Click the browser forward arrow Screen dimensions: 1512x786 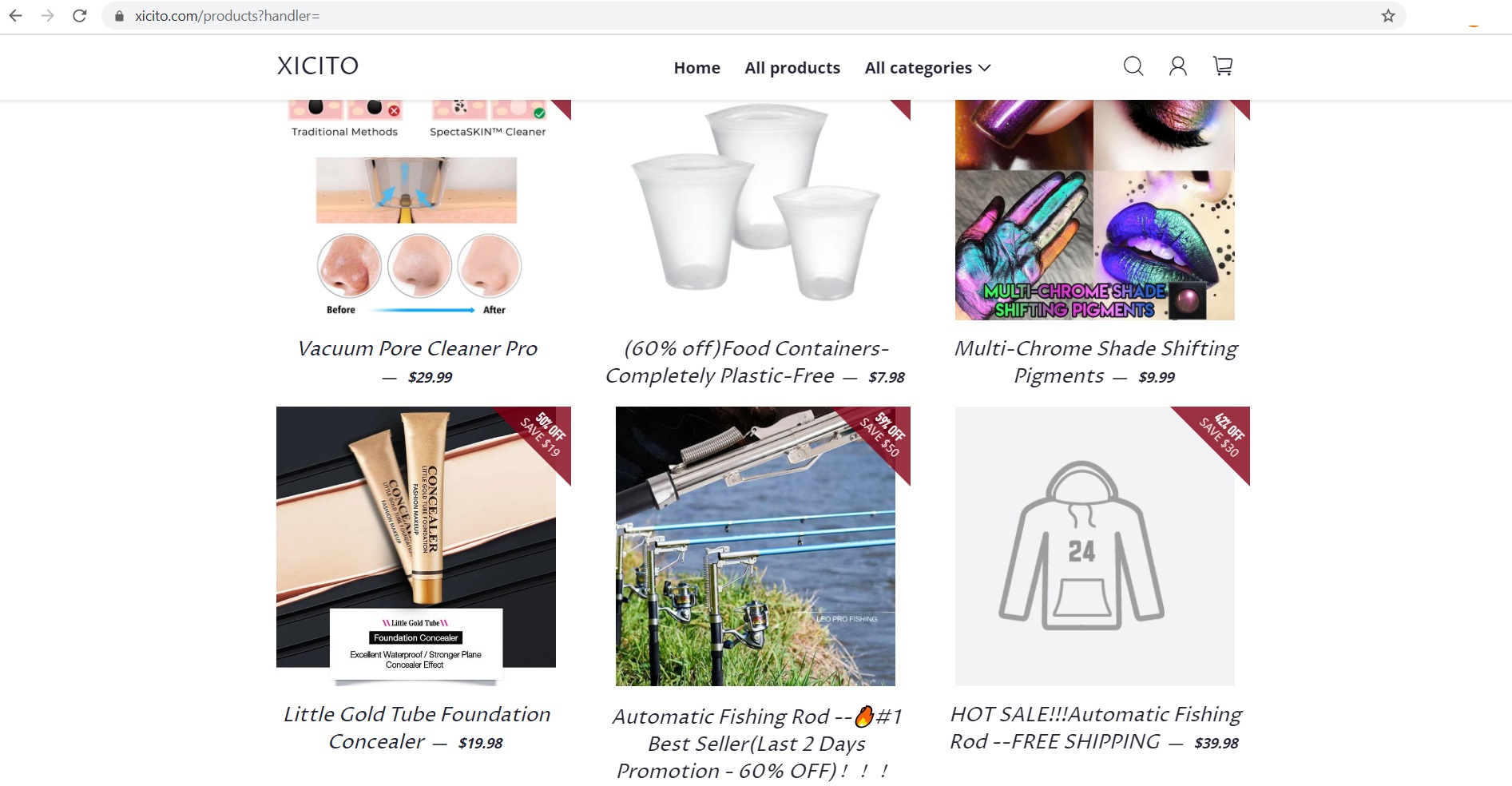[48, 16]
